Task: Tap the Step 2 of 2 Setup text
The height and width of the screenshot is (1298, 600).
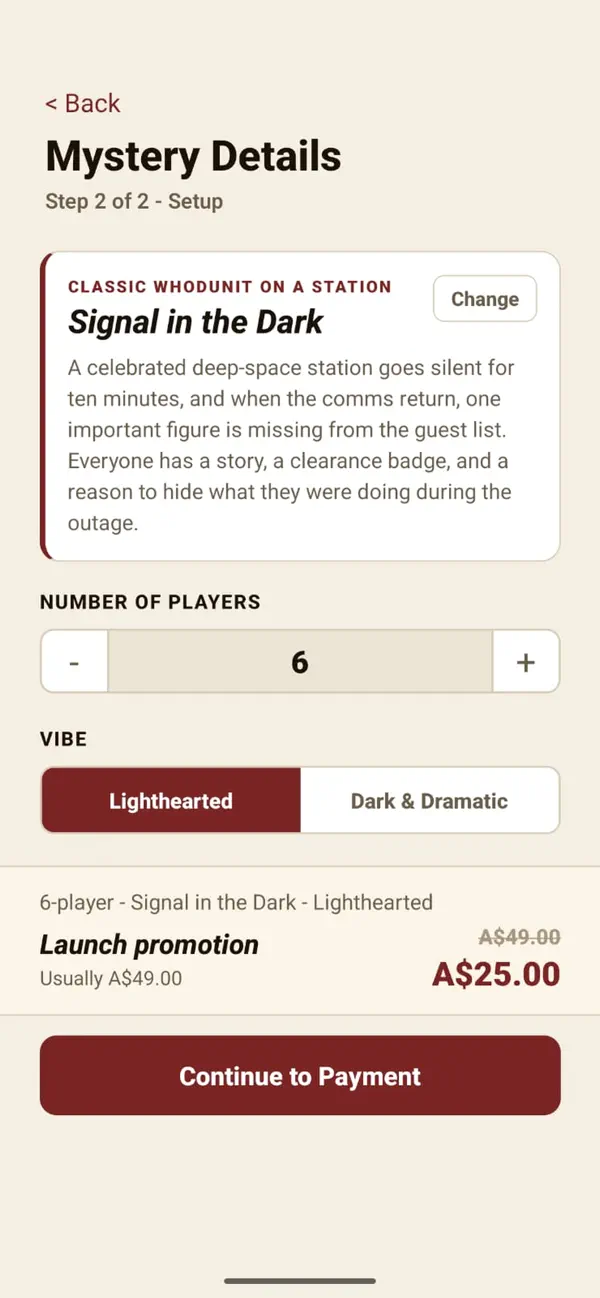Action: pyautogui.click(x=134, y=201)
